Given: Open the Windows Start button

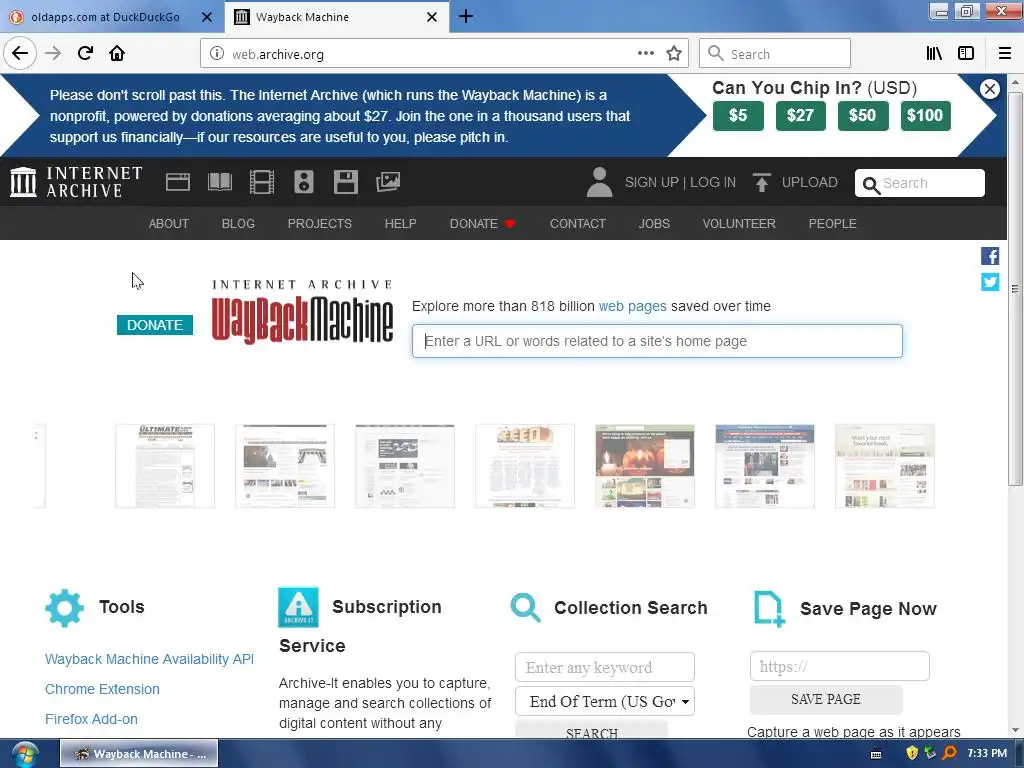Looking at the screenshot, I should tap(25, 754).
